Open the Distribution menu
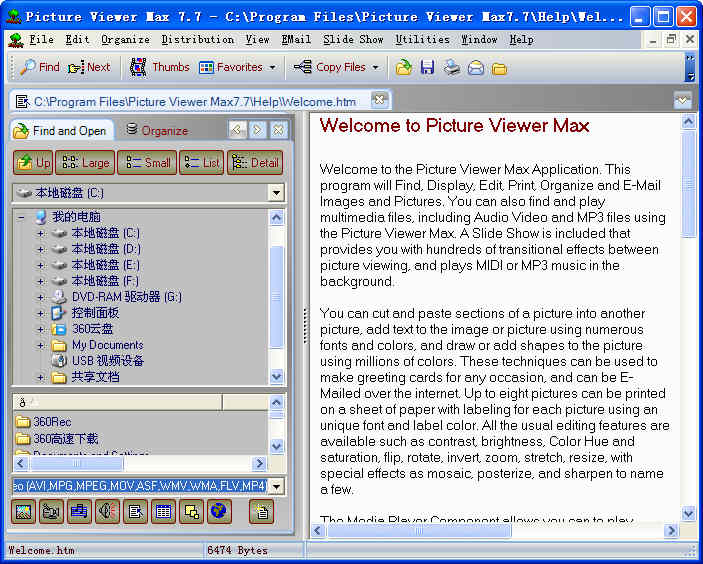This screenshot has width=703, height=564. (198, 40)
